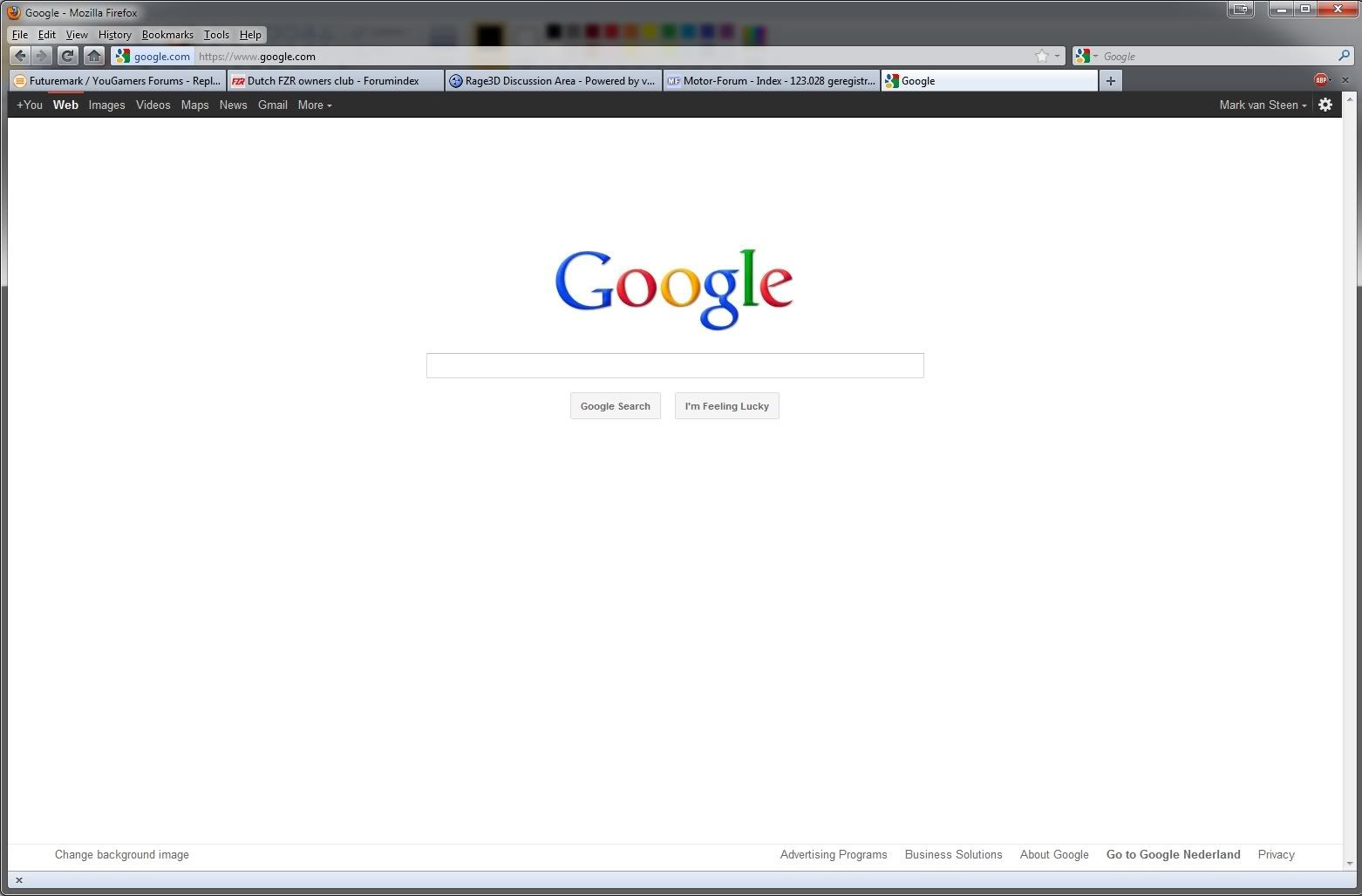Select the active Google tab
The height and width of the screenshot is (896, 1362).
coord(990,80)
